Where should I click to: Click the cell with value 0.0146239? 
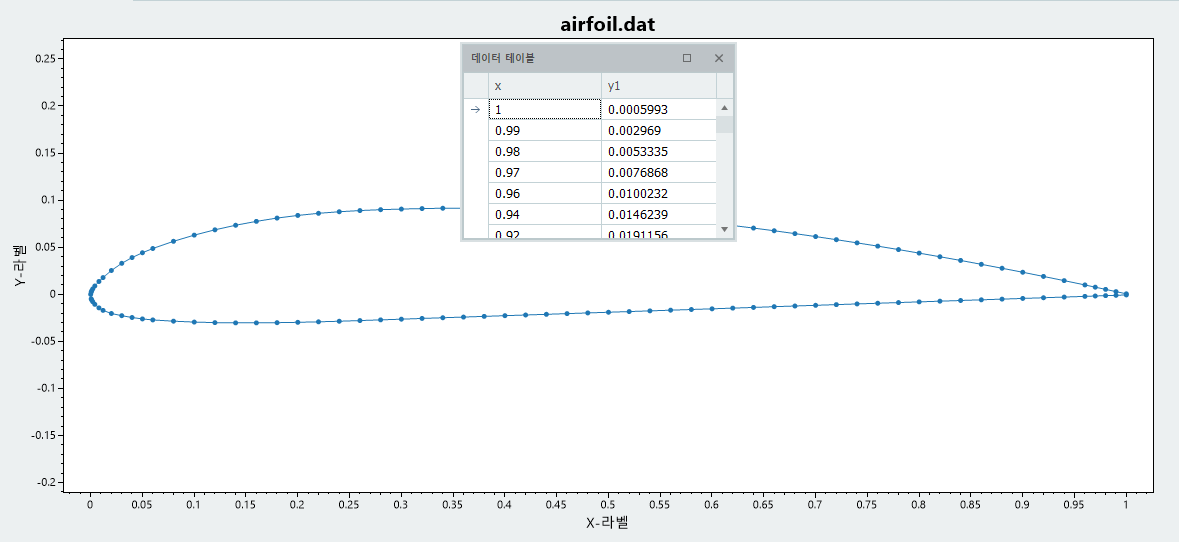659,215
